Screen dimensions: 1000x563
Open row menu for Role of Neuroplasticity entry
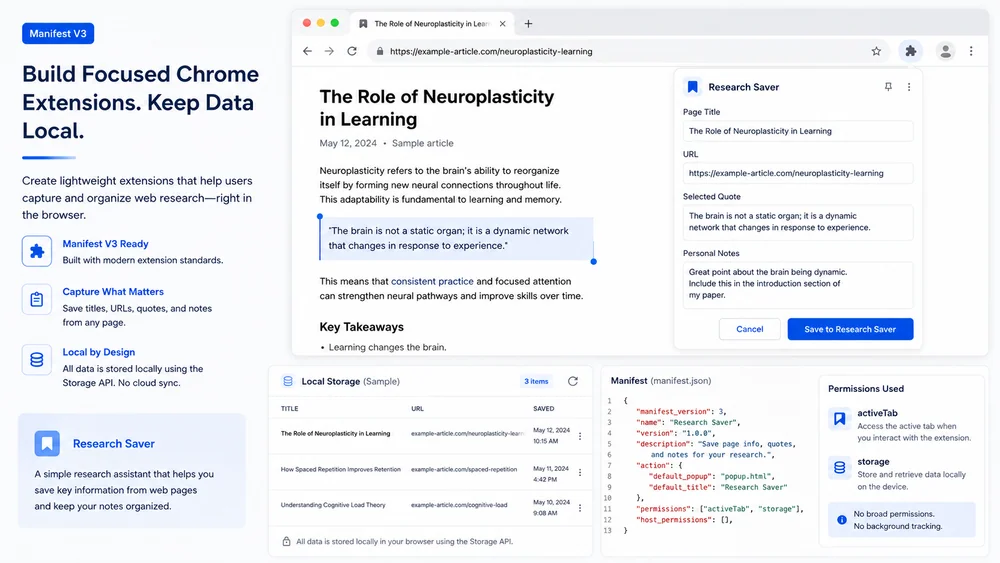tap(580, 436)
